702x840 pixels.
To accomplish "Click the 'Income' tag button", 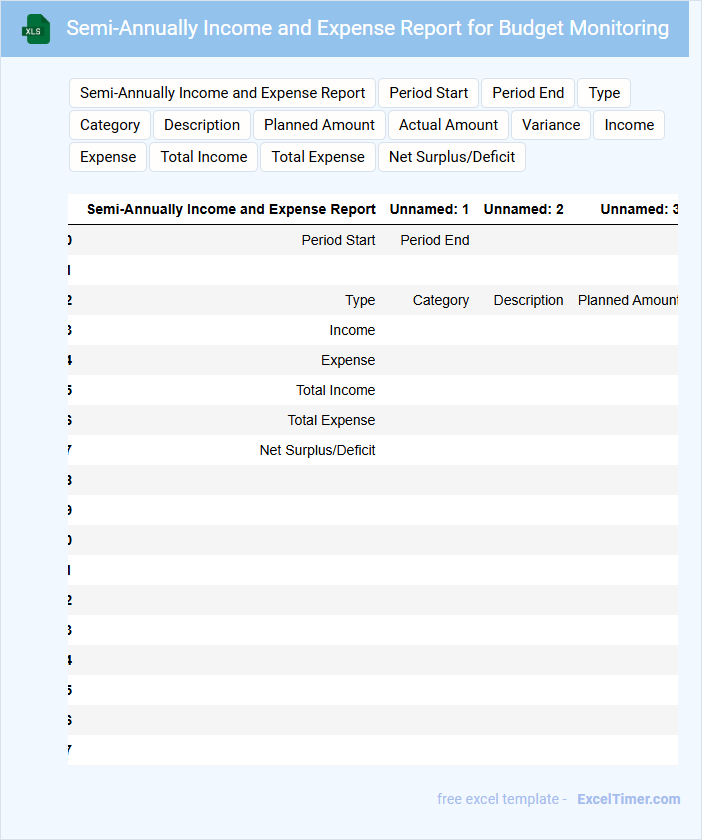I will pyautogui.click(x=629, y=125).
